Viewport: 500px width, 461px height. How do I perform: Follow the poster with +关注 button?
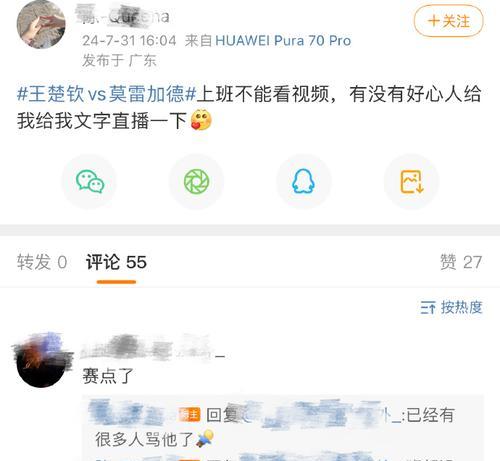[x=448, y=21]
